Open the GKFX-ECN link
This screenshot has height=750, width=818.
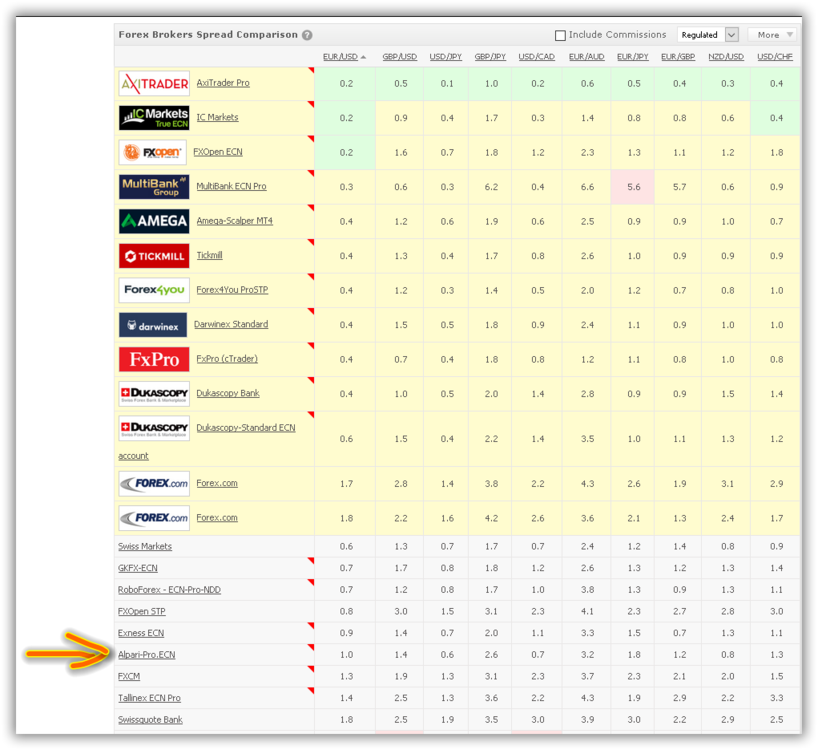[137, 568]
